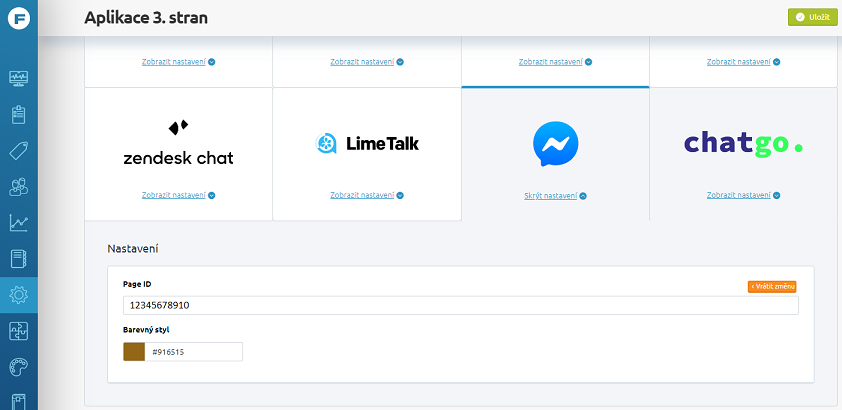Viewport: 842px width, 410px height.
Task: Click the #916515 hex color text field
Action: click(x=193, y=352)
